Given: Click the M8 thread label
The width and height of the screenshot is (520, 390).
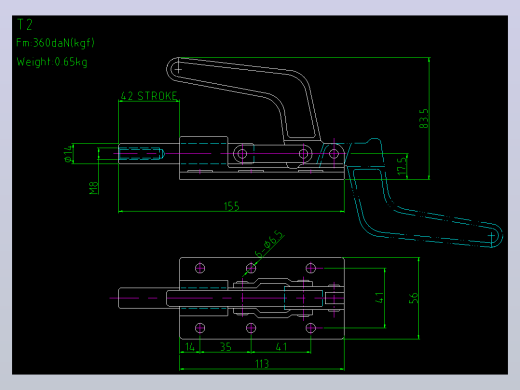Looking at the screenshot, I should click(94, 188).
